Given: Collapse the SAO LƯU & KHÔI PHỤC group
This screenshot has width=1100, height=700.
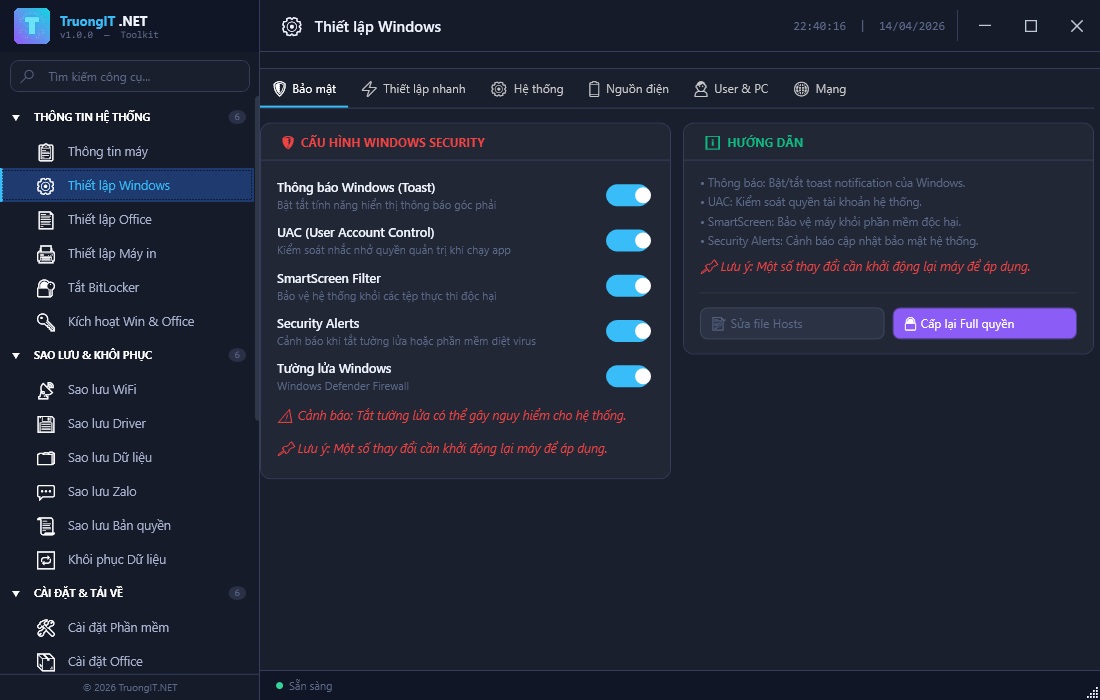Looking at the screenshot, I should pyautogui.click(x=16, y=356).
